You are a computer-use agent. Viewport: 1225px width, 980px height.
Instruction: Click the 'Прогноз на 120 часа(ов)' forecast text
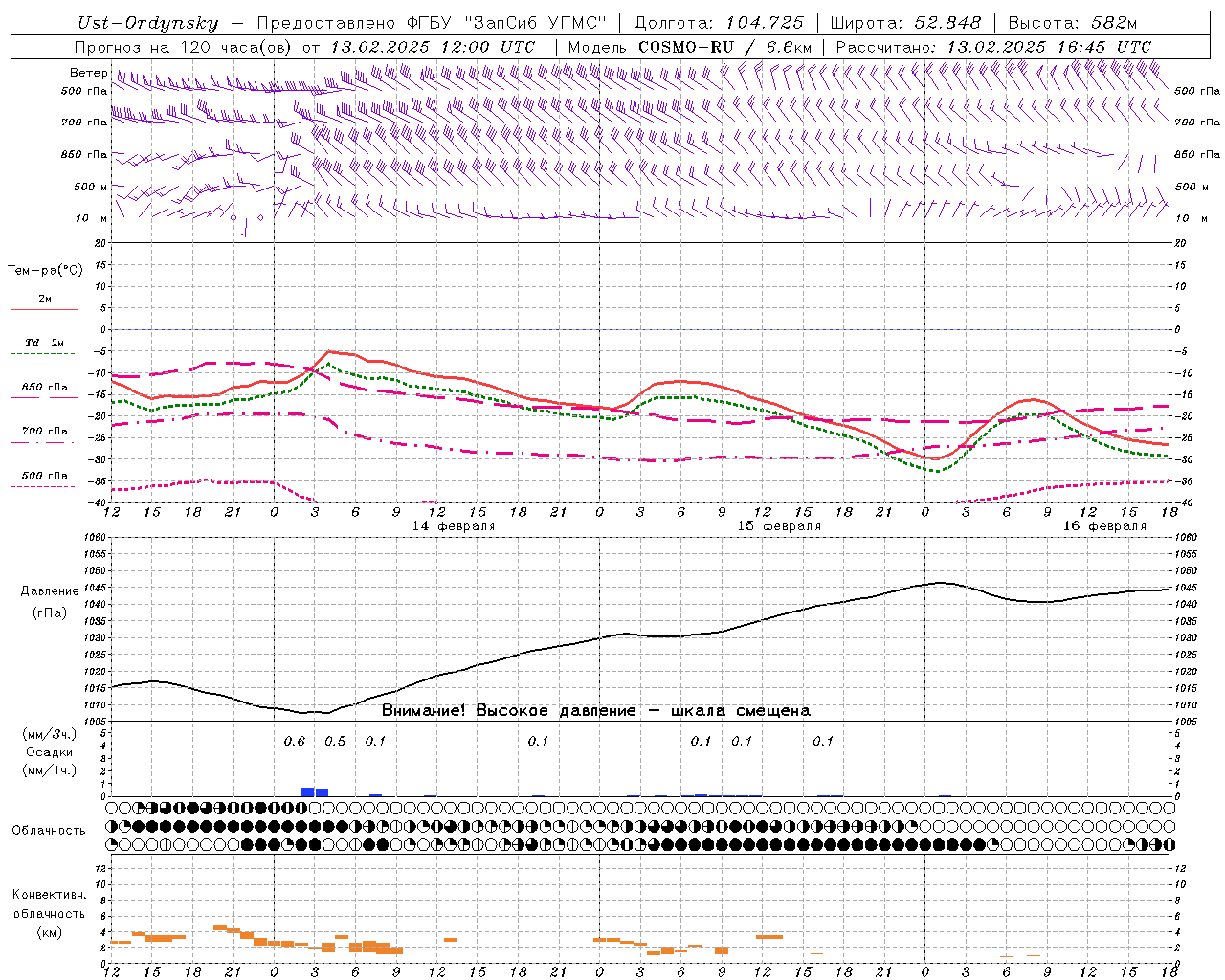(x=184, y=47)
